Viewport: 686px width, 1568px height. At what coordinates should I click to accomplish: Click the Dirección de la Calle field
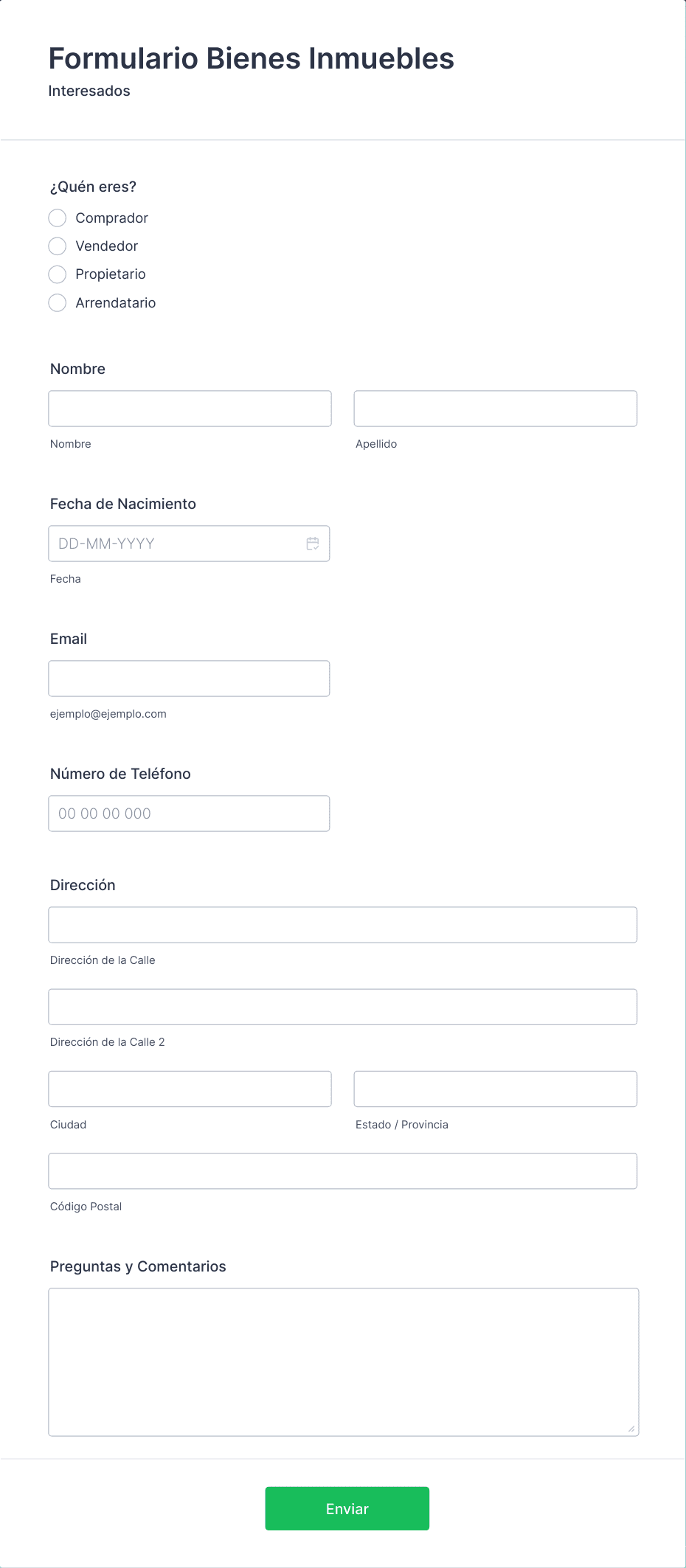(x=343, y=925)
